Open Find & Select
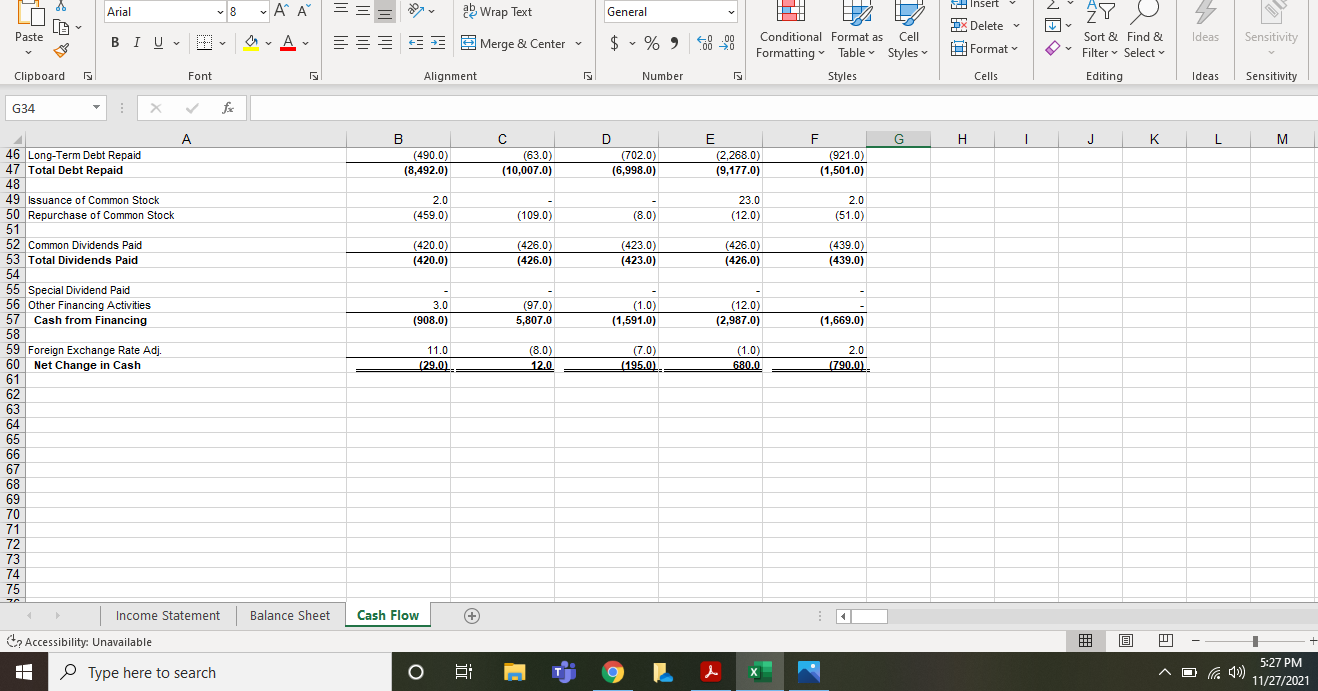 click(1144, 30)
